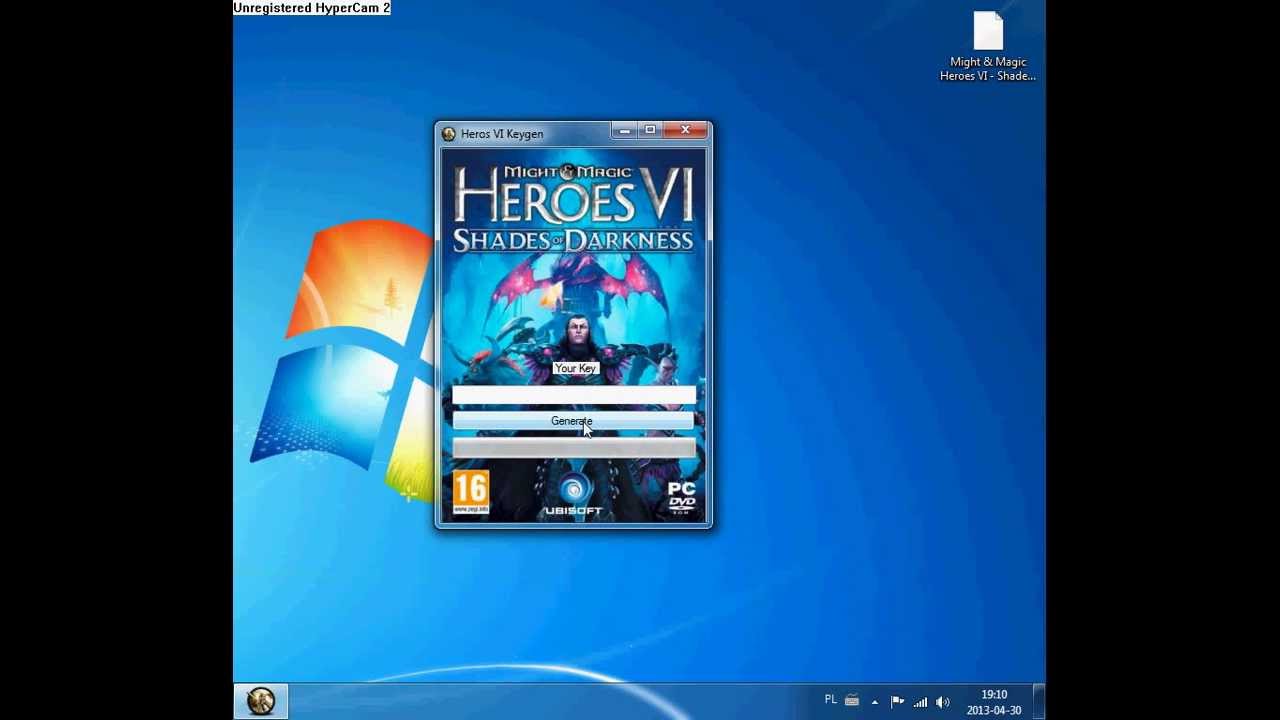Click the Generate button in the keygen
This screenshot has height=720, width=1280.
tap(573, 421)
